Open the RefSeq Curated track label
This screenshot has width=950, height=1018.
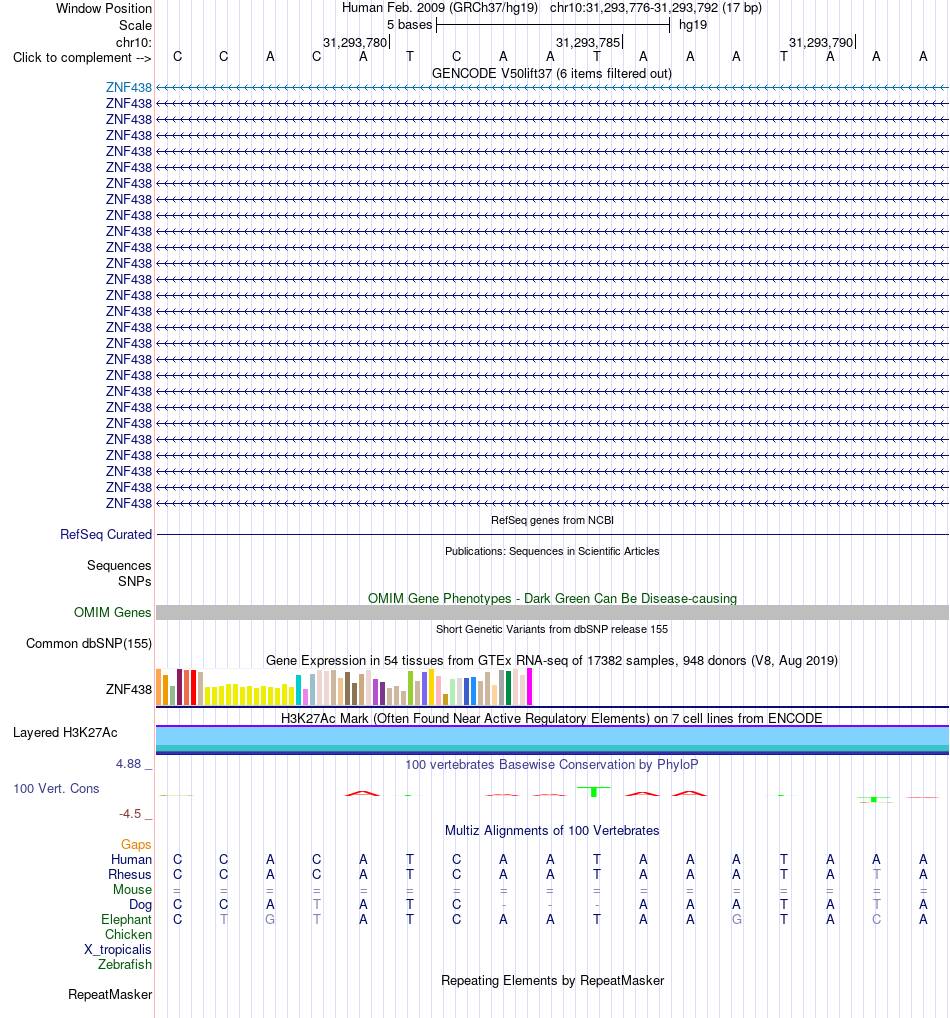coord(106,534)
